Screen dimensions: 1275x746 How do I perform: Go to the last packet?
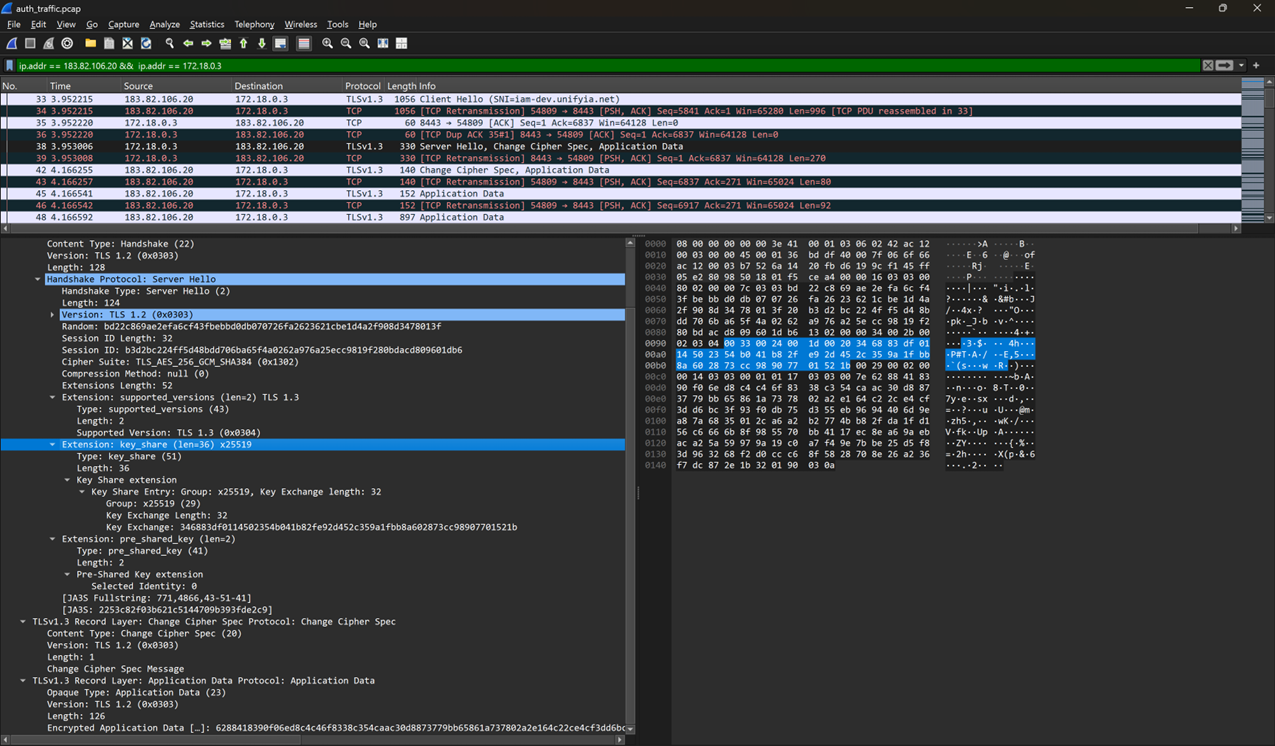point(260,43)
